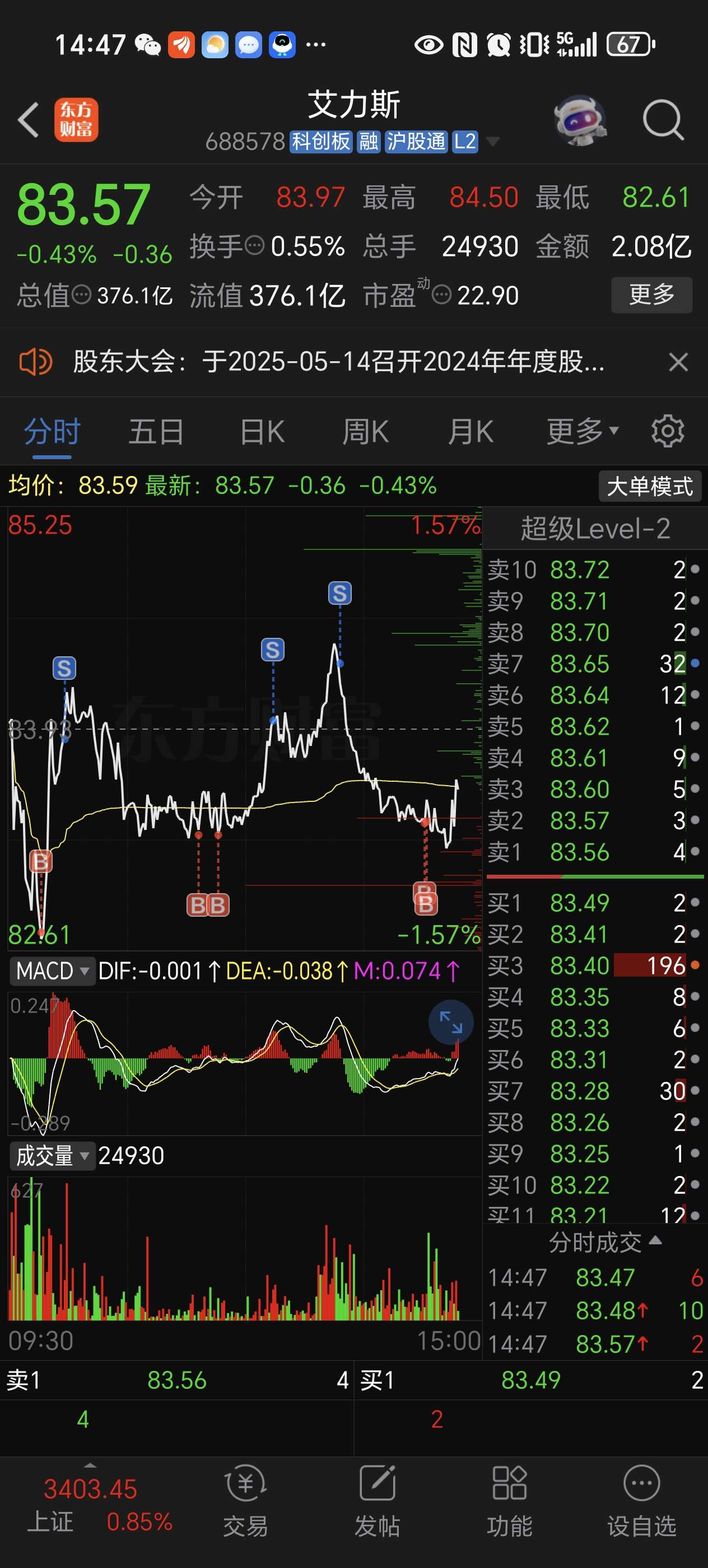Tap the 14:47 83.48 trade tick
Viewport: 708px width, 1568px height.
coord(596,1310)
